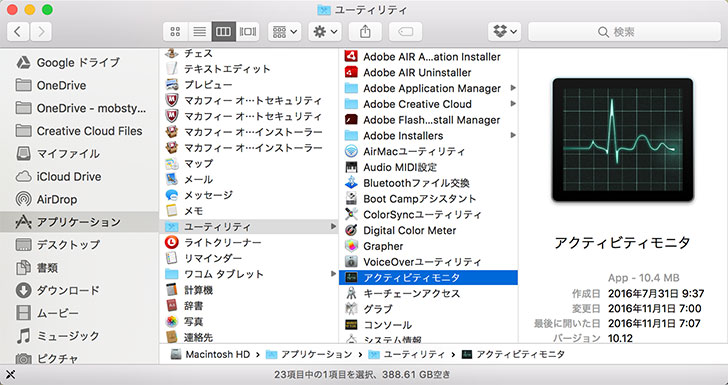
Task: Click the 検索 search field
Action: pyautogui.click(x=624, y=32)
